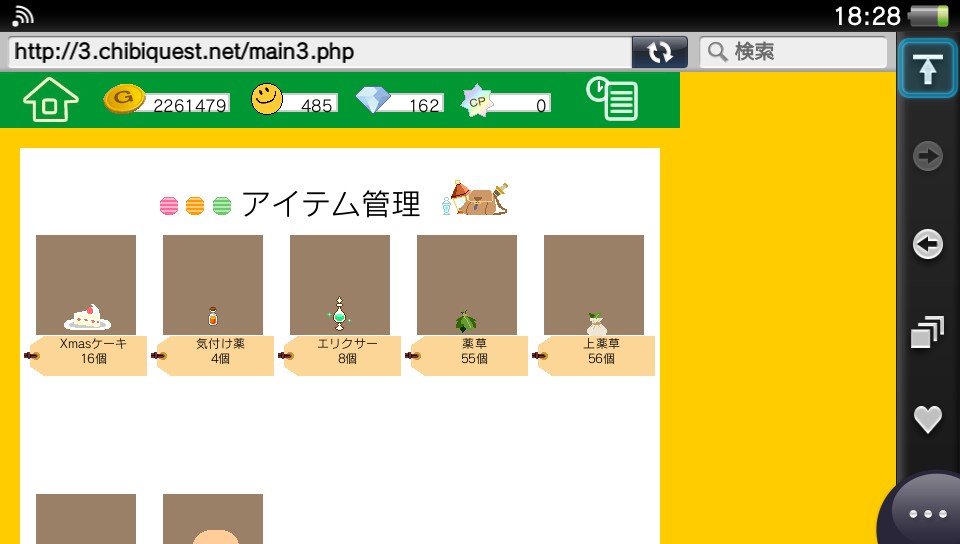The height and width of the screenshot is (544, 960).
Task: Click the URL address bar
Action: point(320,52)
